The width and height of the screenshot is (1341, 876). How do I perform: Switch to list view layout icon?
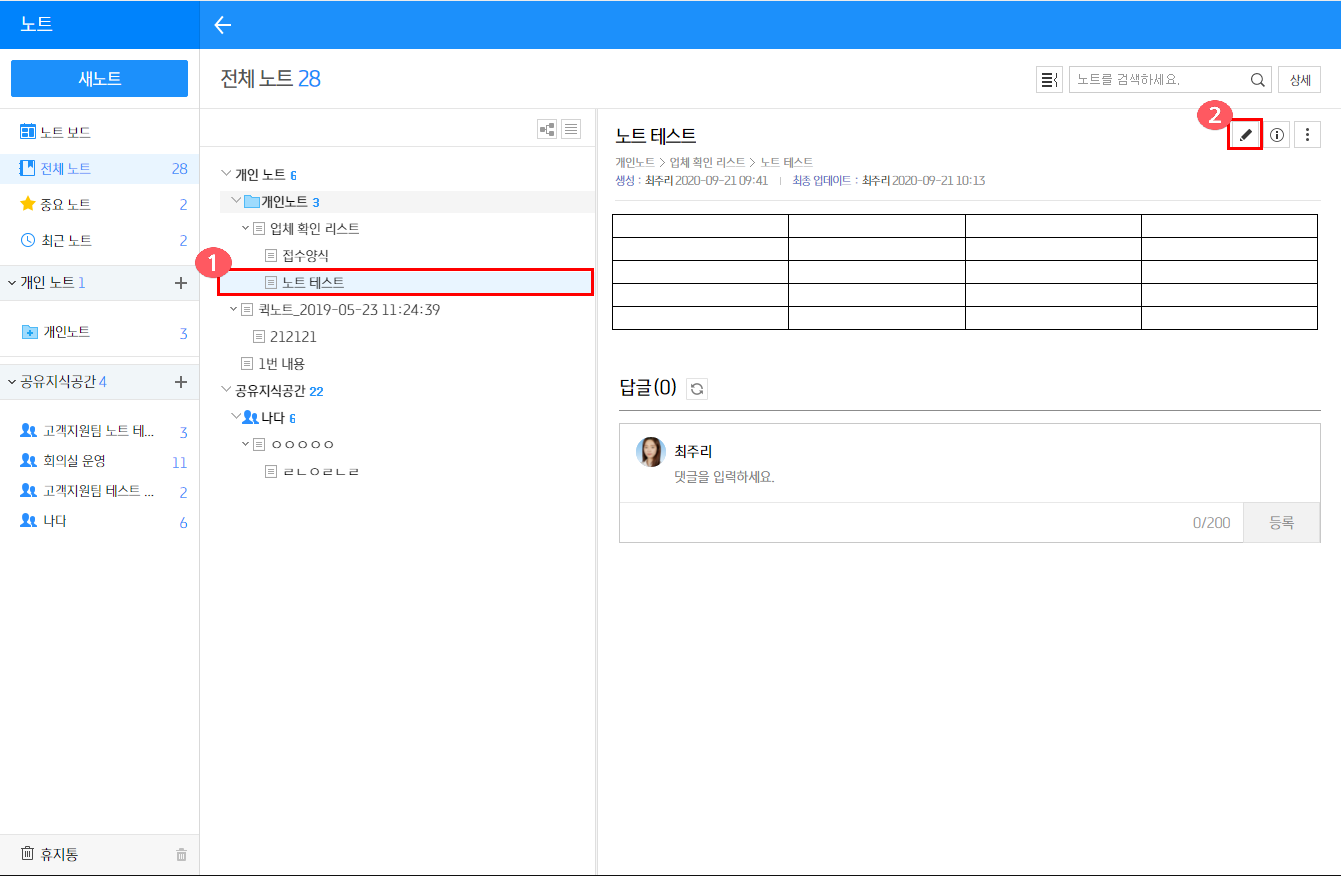(571, 129)
